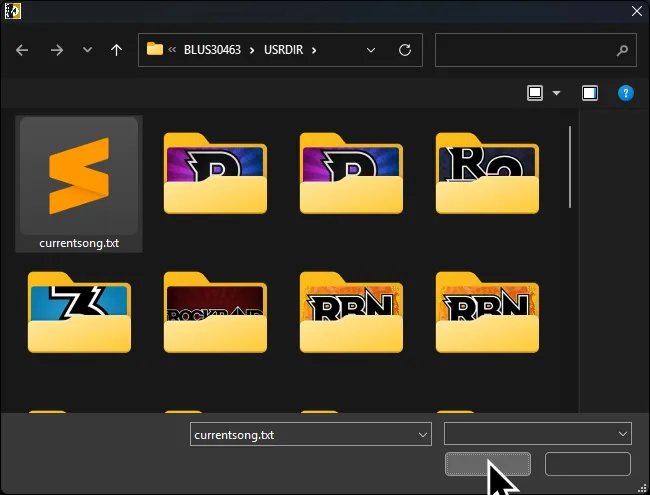Screen dimensions: 650x495
Task: Click the Cancel button at bottom right
Action: point(588,464)
